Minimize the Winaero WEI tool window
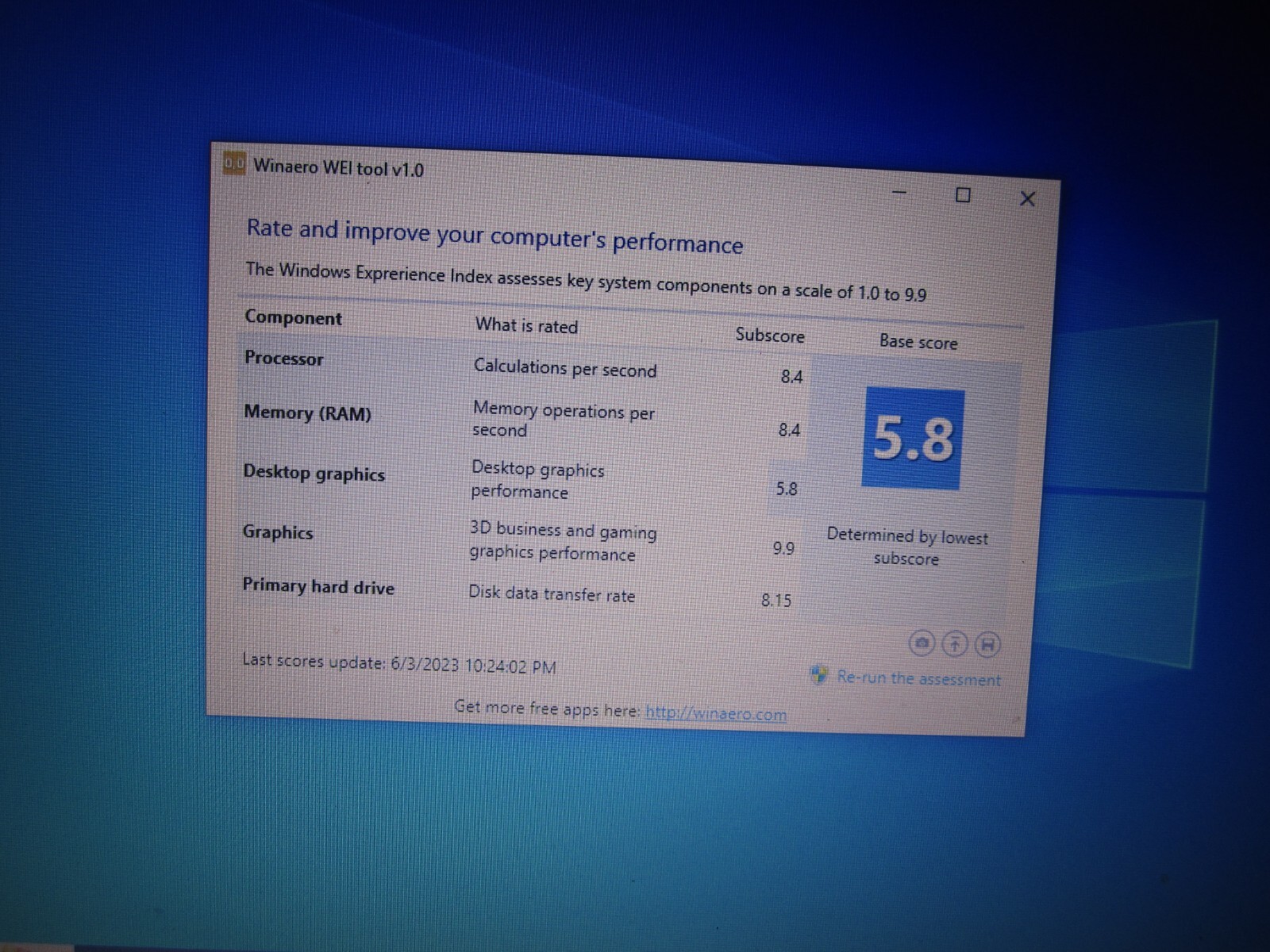Screen dimensions: 1270x952 [x=899, y=192]
